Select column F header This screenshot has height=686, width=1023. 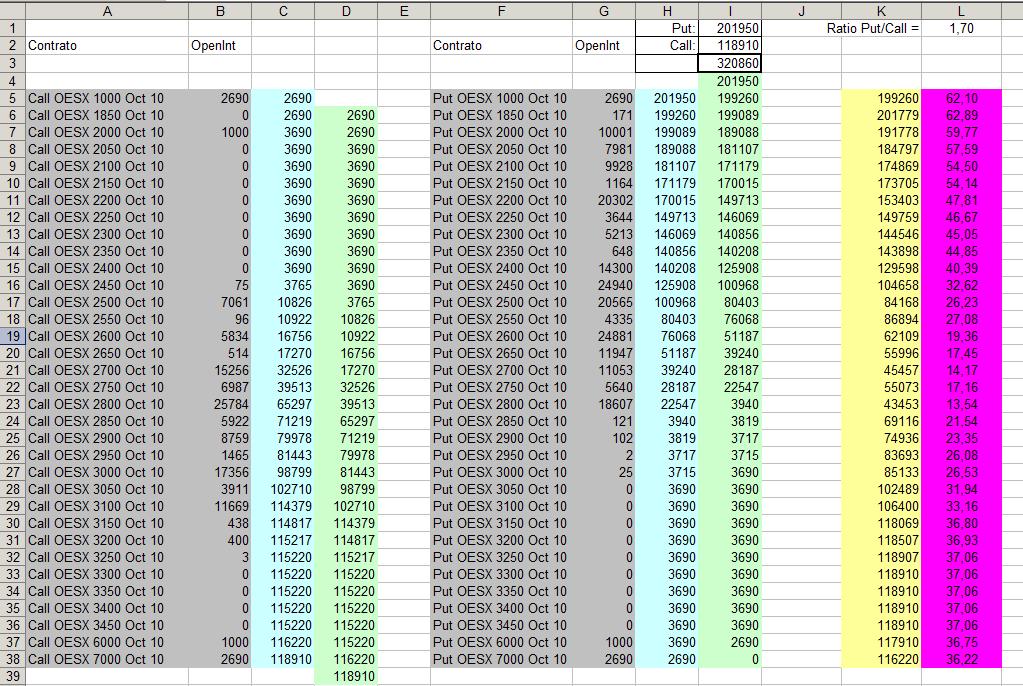501,11
